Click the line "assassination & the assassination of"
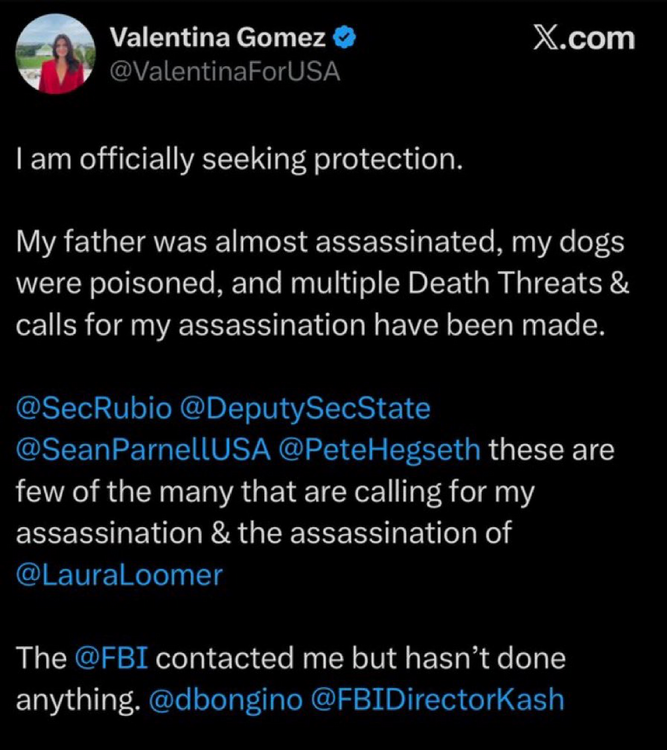 [264, 534]
